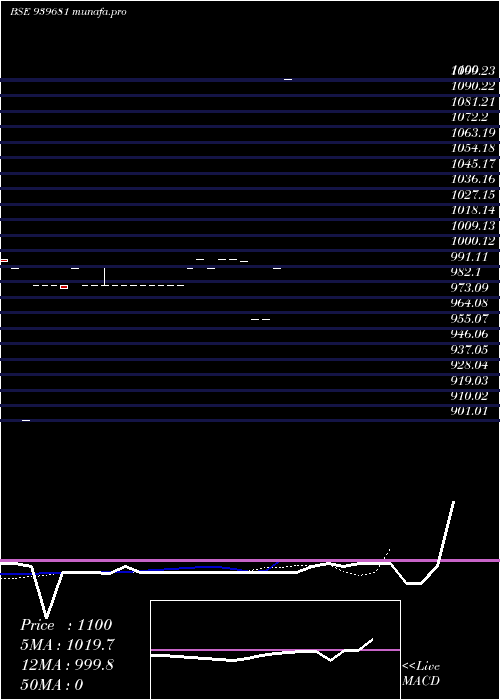This screenshot has height=700, width=500.
Task: Click the 5MA : 1019.7 readout
Action: (x=67, y=645)
